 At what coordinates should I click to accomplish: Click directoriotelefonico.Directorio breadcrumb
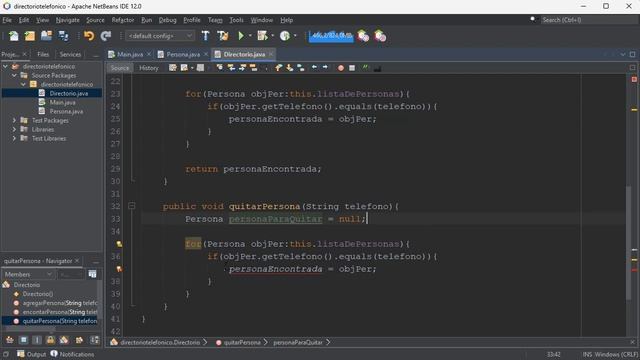tap(160, 342)
